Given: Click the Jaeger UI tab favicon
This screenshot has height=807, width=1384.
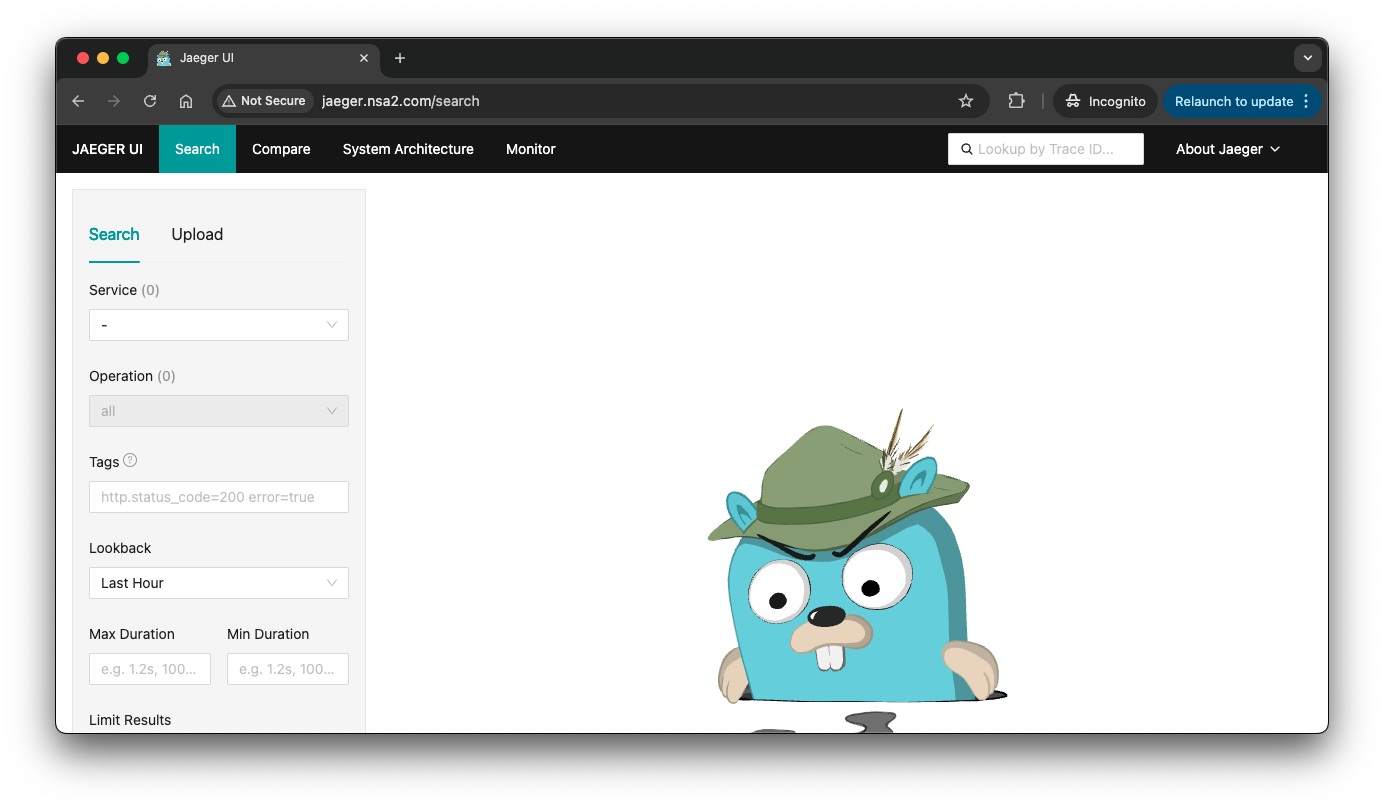Looking at the screenshot, I should (164, 58).
